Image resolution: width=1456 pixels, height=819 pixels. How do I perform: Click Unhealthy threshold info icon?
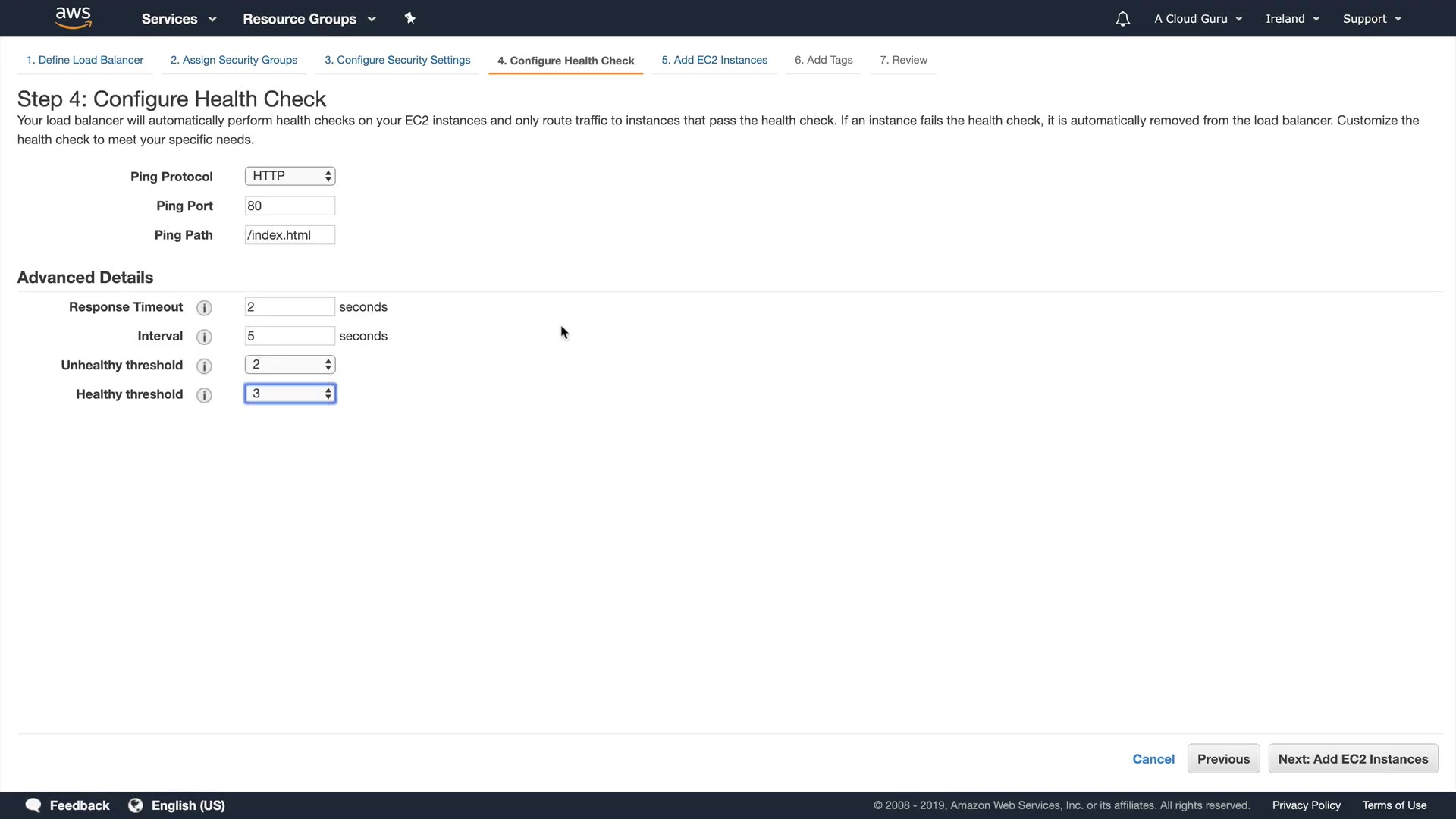204,366
